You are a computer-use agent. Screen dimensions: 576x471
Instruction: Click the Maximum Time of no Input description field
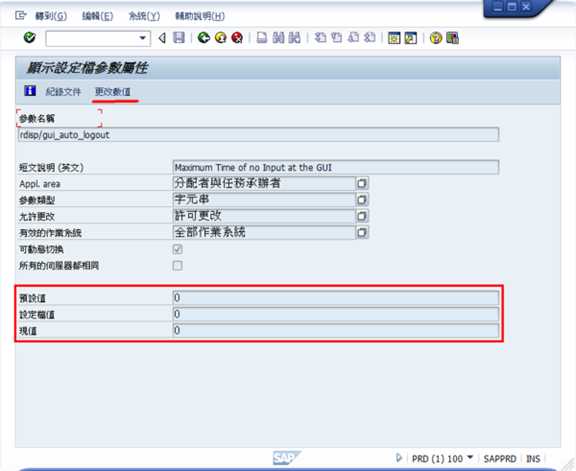point(336,167)
